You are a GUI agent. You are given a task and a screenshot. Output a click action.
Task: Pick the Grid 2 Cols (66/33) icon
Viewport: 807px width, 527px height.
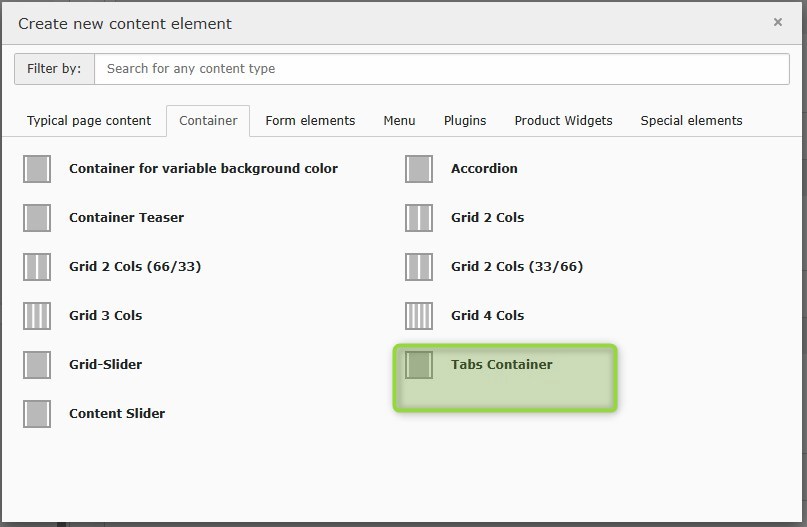point(37,267)
